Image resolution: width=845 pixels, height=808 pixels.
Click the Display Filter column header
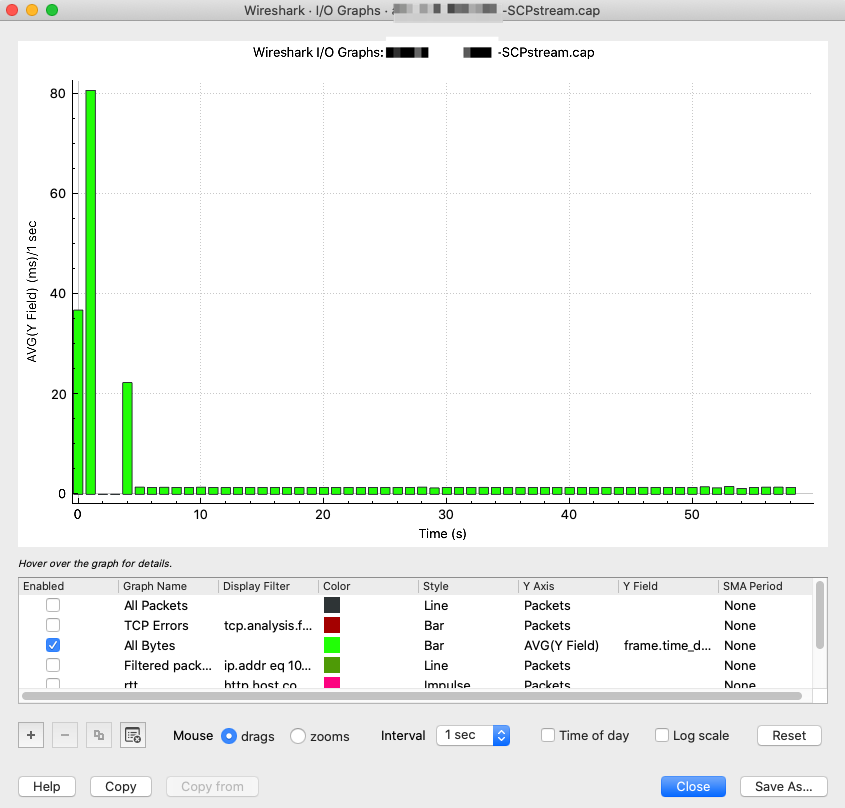click(268, 586)
